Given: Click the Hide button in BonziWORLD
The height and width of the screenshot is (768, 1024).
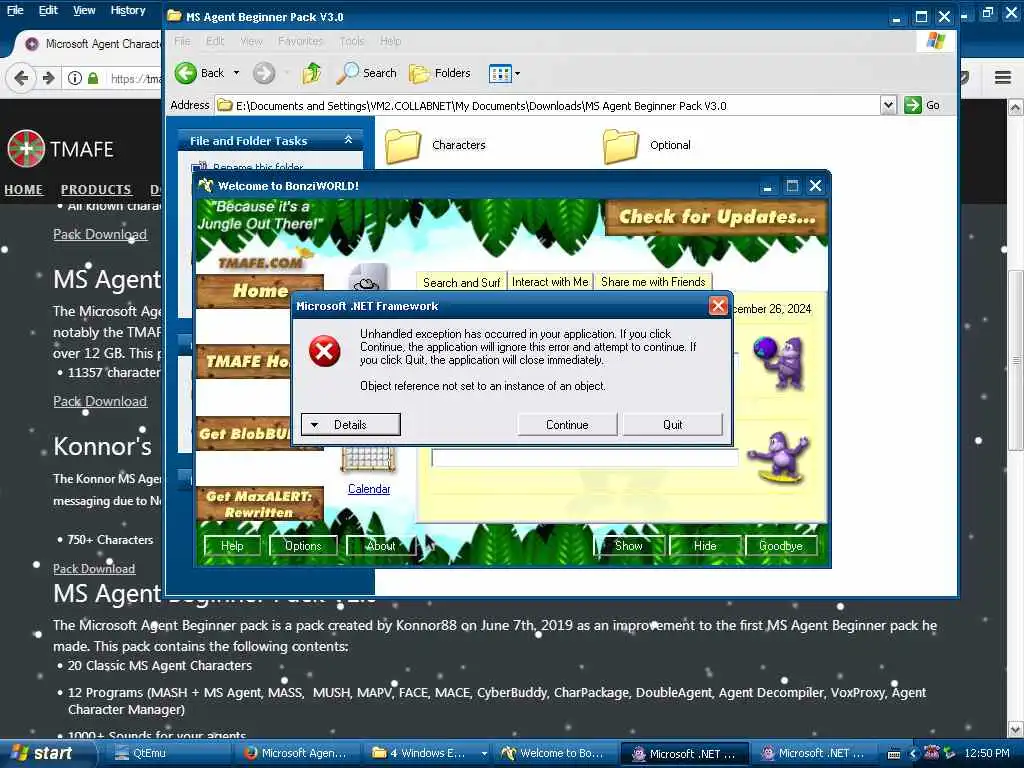Looking at the screenshot, I should 705,545.
